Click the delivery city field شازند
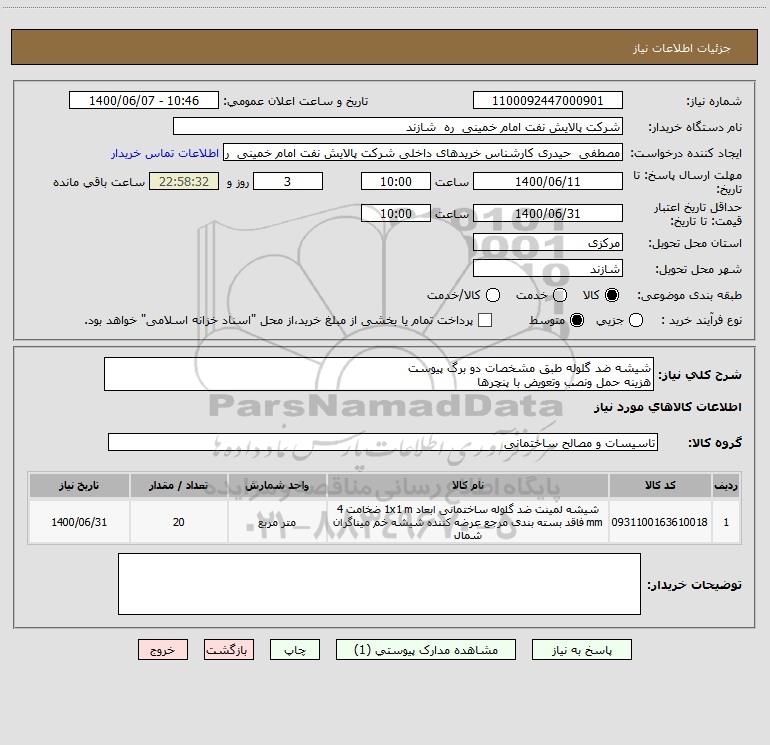Screen dimensions: 770x745 tap(548, 269)
